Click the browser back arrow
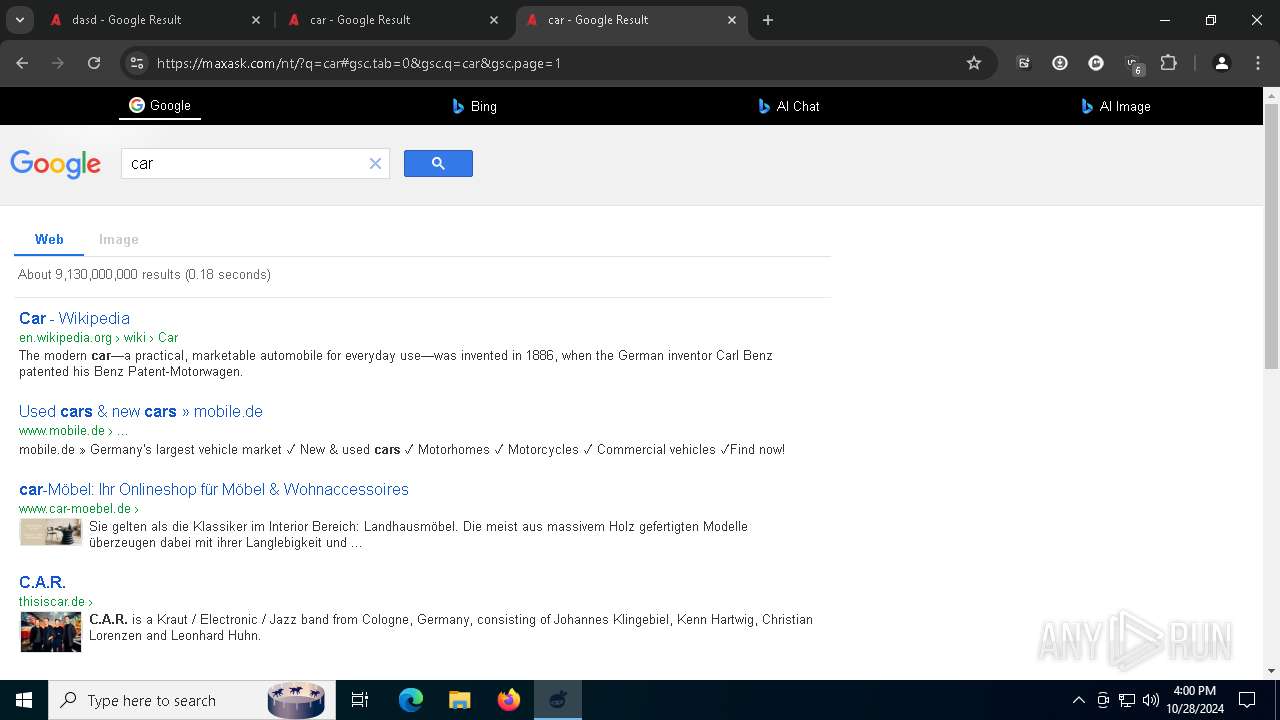This screenshot has width=1280, height=720. click(x=22, y=63)
